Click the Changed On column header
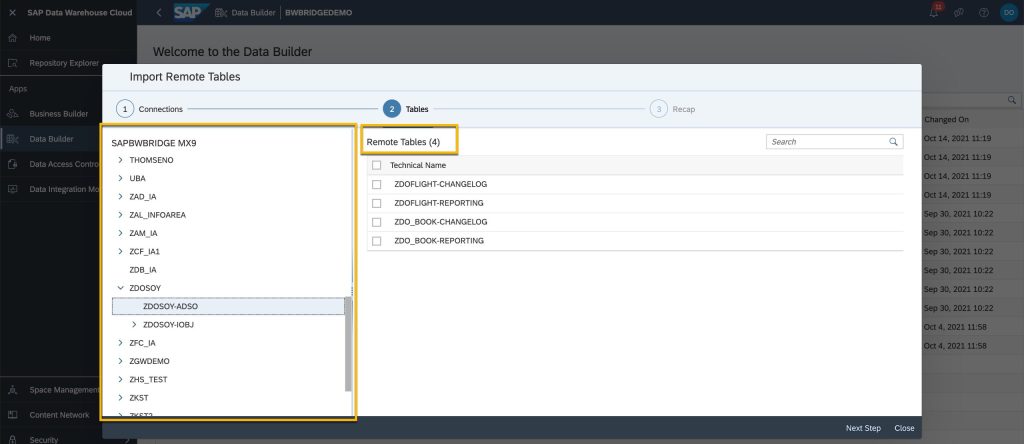The width and height of the screenshot is (1024, 444). (x=947, y=120)
